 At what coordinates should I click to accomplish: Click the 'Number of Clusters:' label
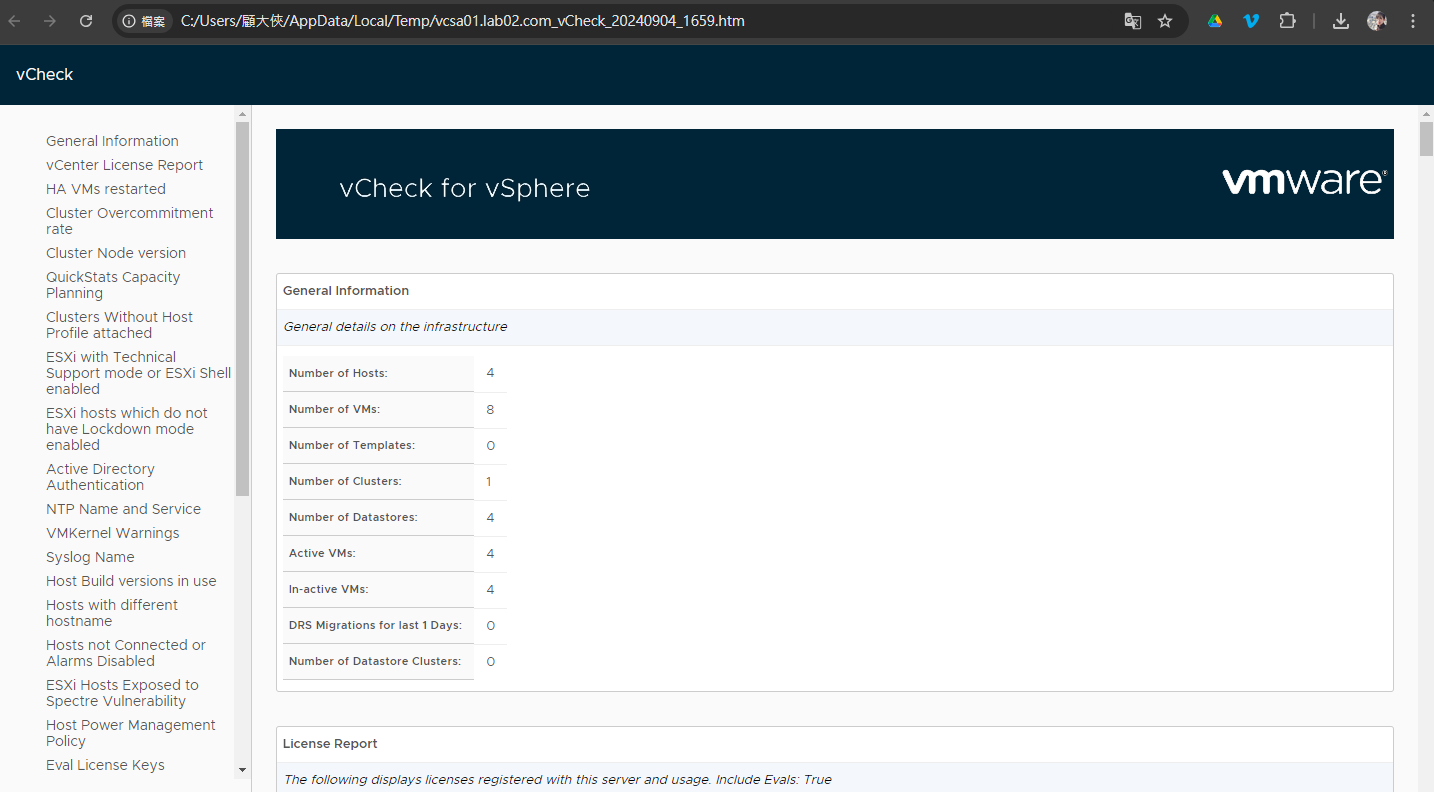[345, 481]
